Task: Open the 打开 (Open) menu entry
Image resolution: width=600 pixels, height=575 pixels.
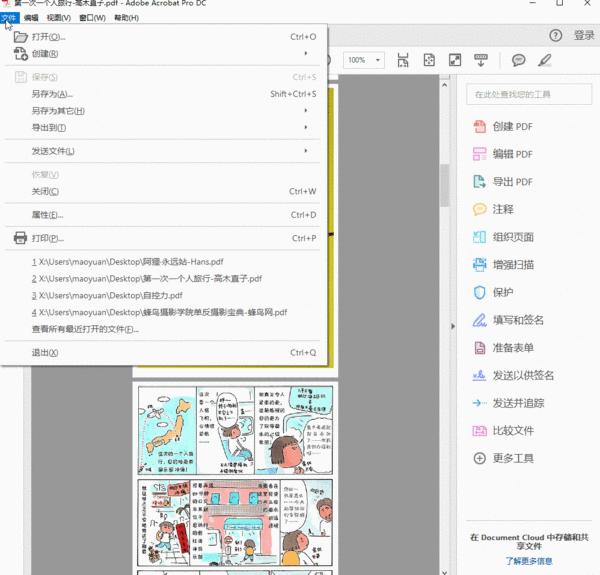Action: coord(163,37)
